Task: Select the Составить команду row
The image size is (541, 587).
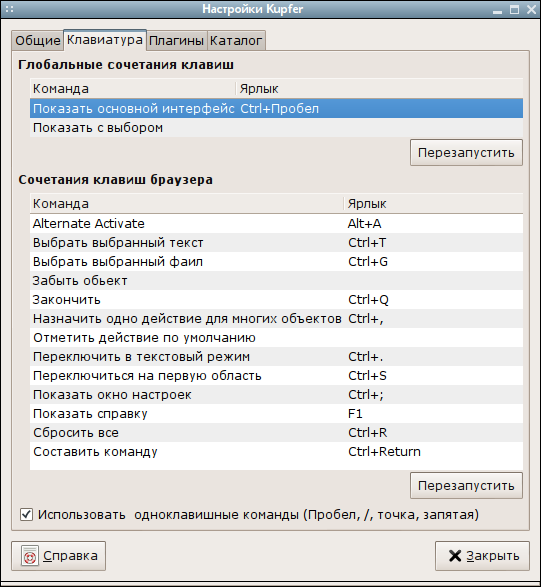Action: (276, 452)
